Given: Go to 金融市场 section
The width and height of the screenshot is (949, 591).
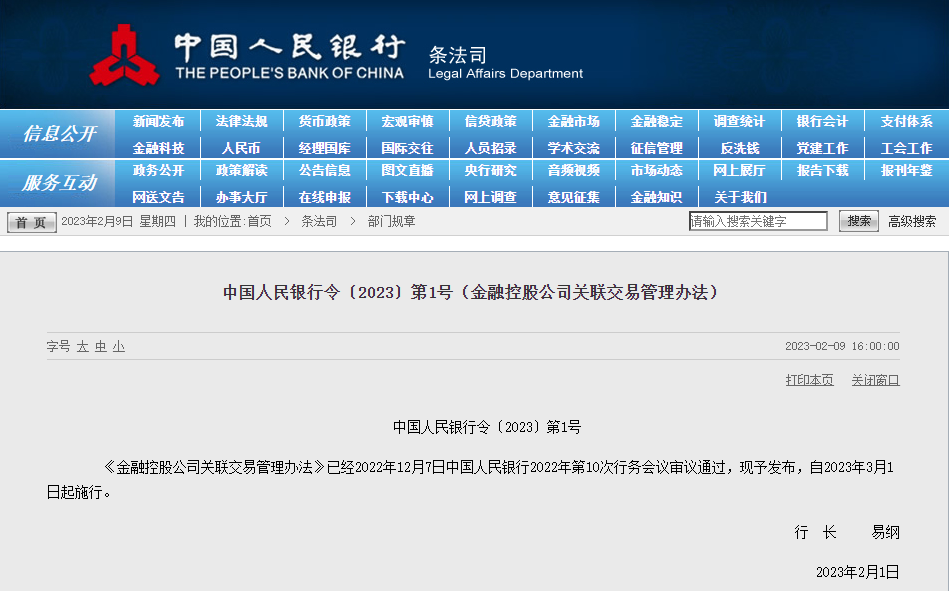Looking at the screenshot, I should click(573, 122).
